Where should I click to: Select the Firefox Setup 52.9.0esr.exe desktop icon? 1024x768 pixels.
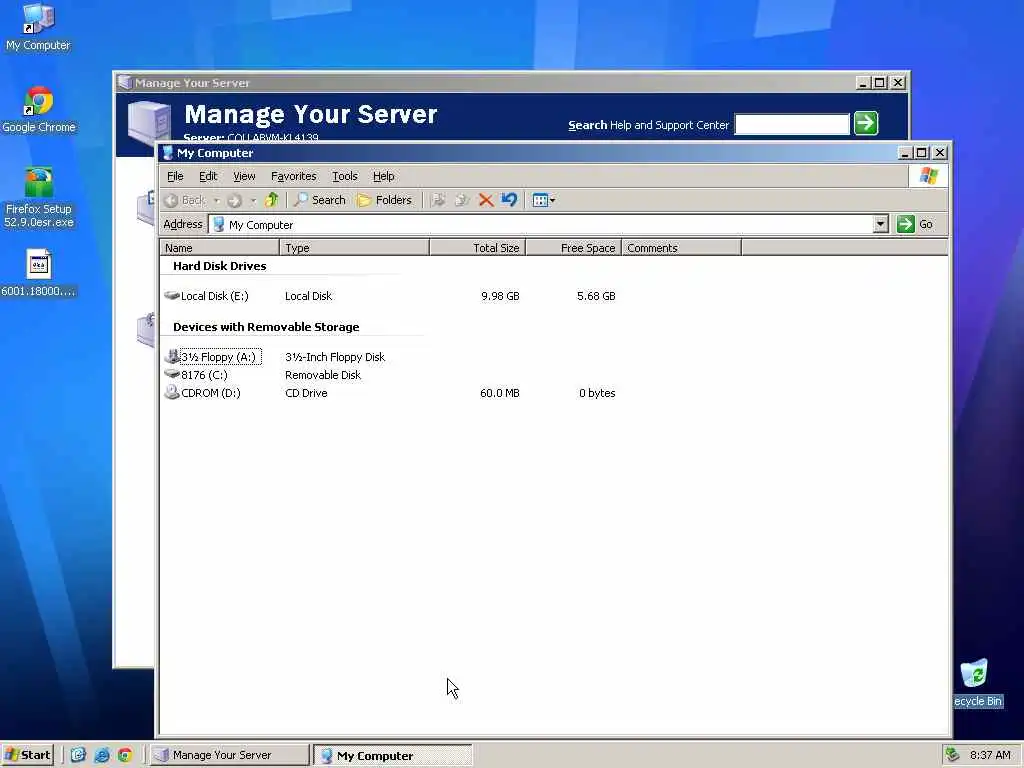point(39,197)
